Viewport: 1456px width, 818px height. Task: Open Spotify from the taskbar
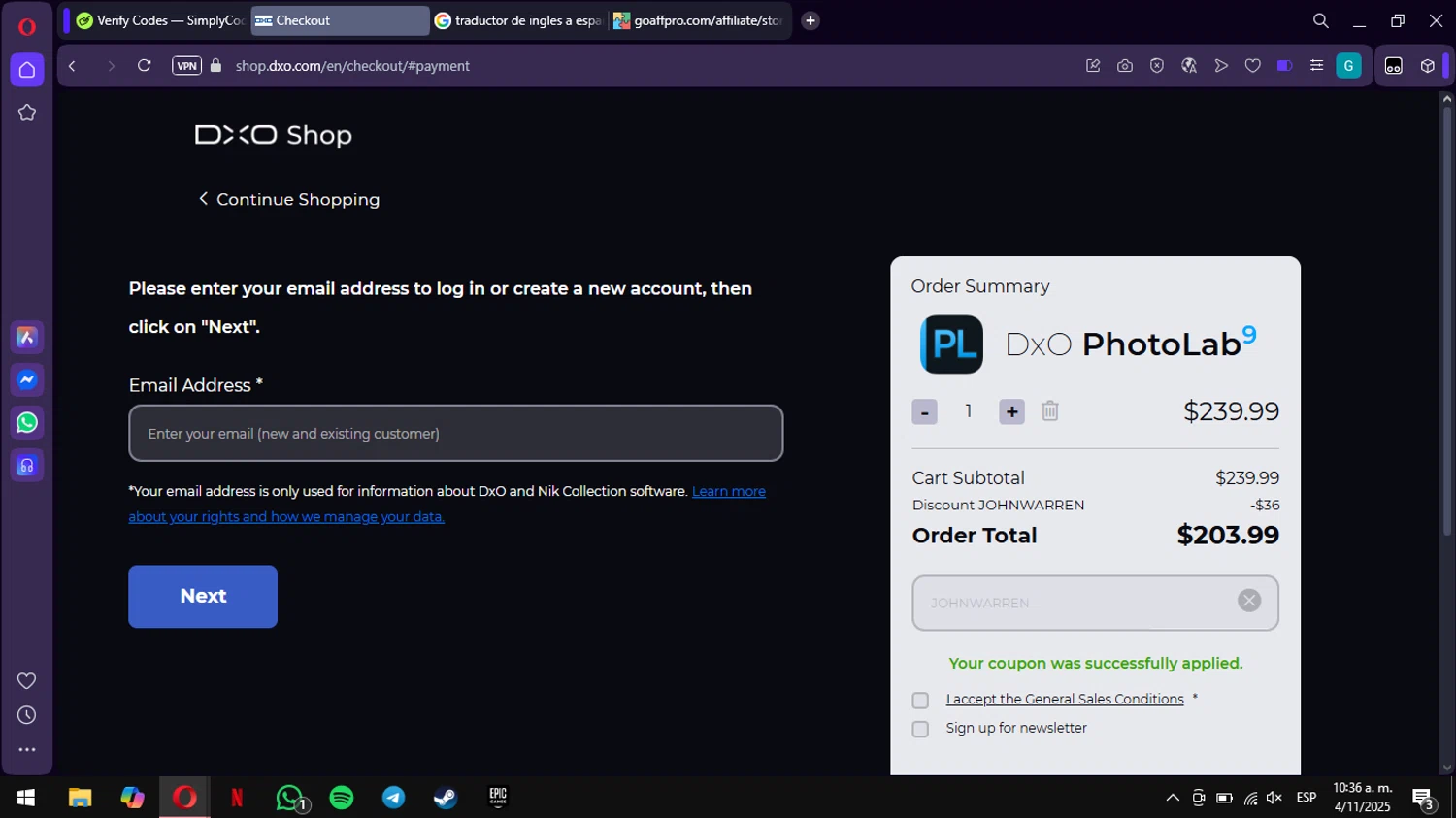[342, 798]
